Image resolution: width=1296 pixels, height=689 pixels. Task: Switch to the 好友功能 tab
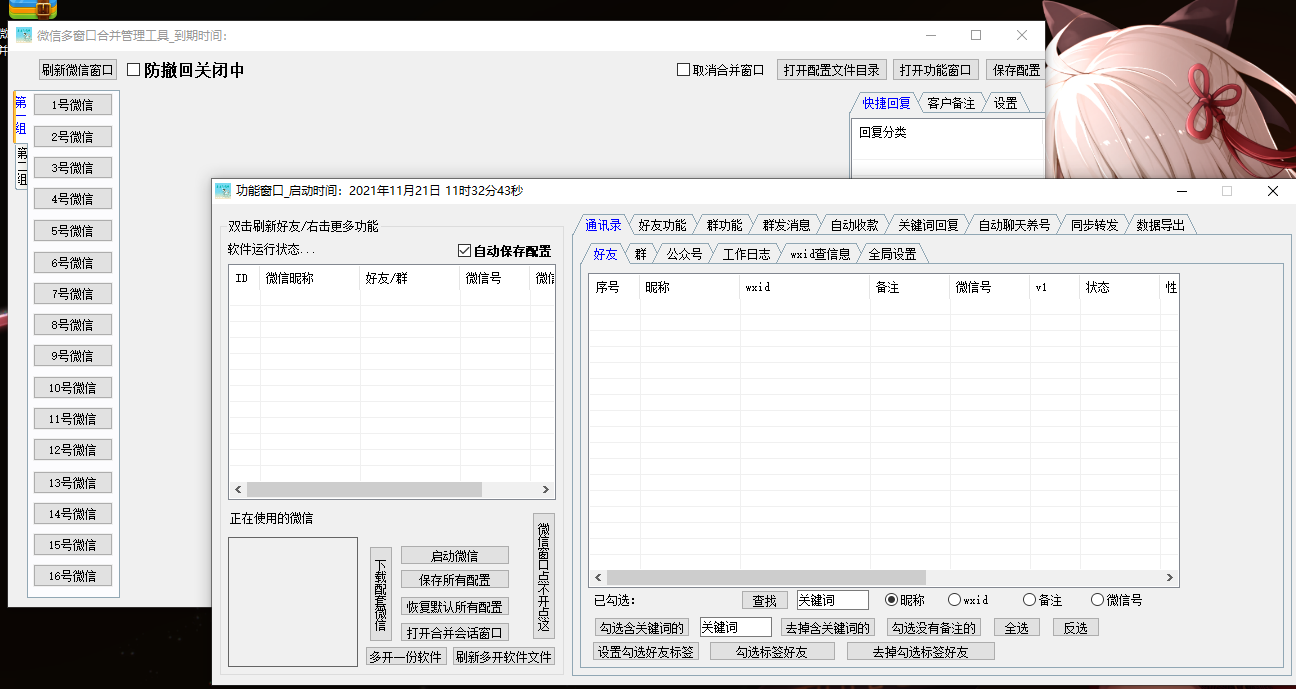[x=662, y=225]
